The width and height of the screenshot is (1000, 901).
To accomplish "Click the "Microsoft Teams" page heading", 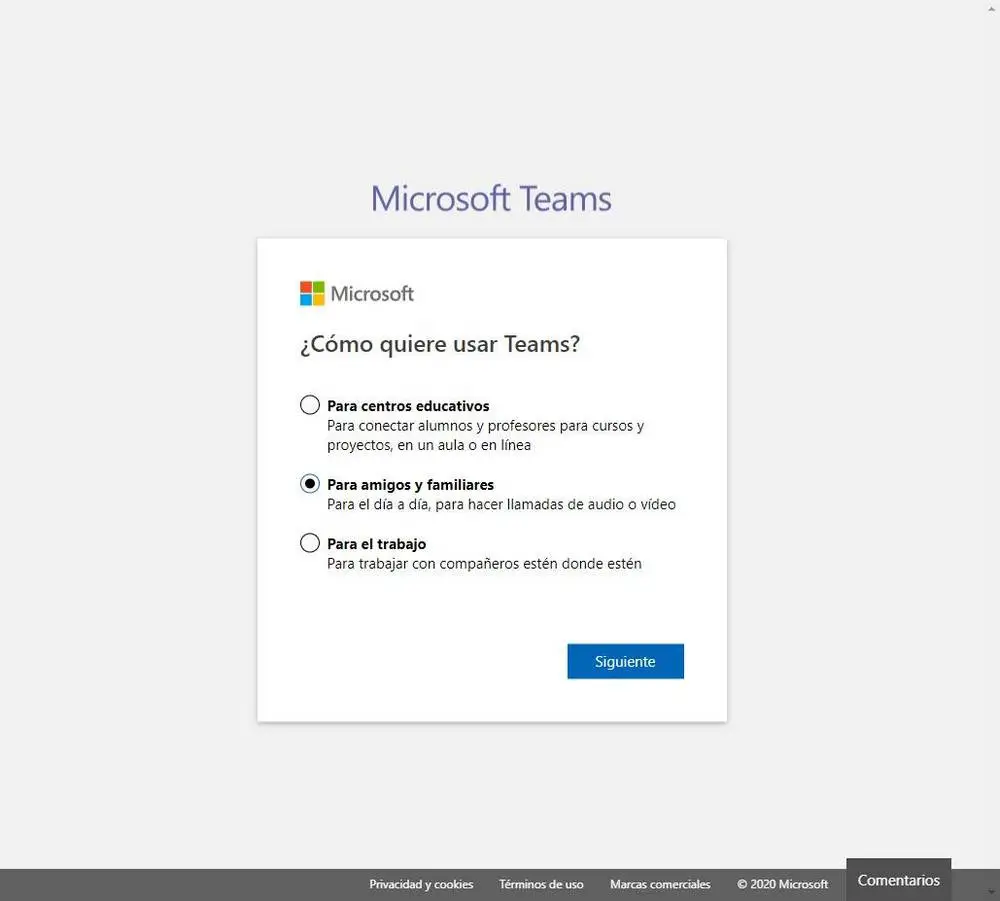I will tap(491, 198).
